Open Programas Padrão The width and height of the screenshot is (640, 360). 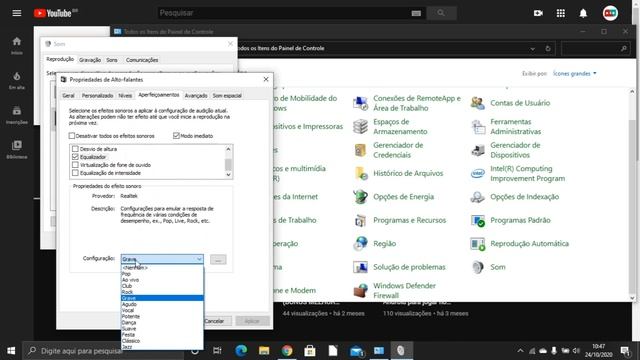511,220
